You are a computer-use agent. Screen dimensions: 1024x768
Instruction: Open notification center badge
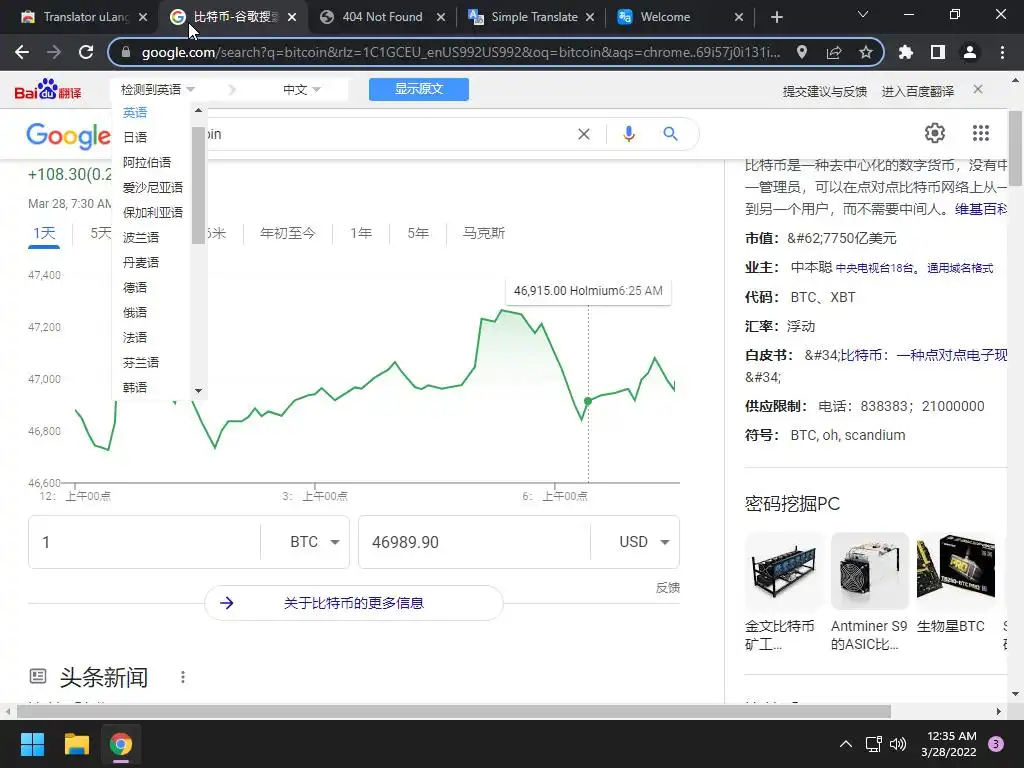click(996, 744)
